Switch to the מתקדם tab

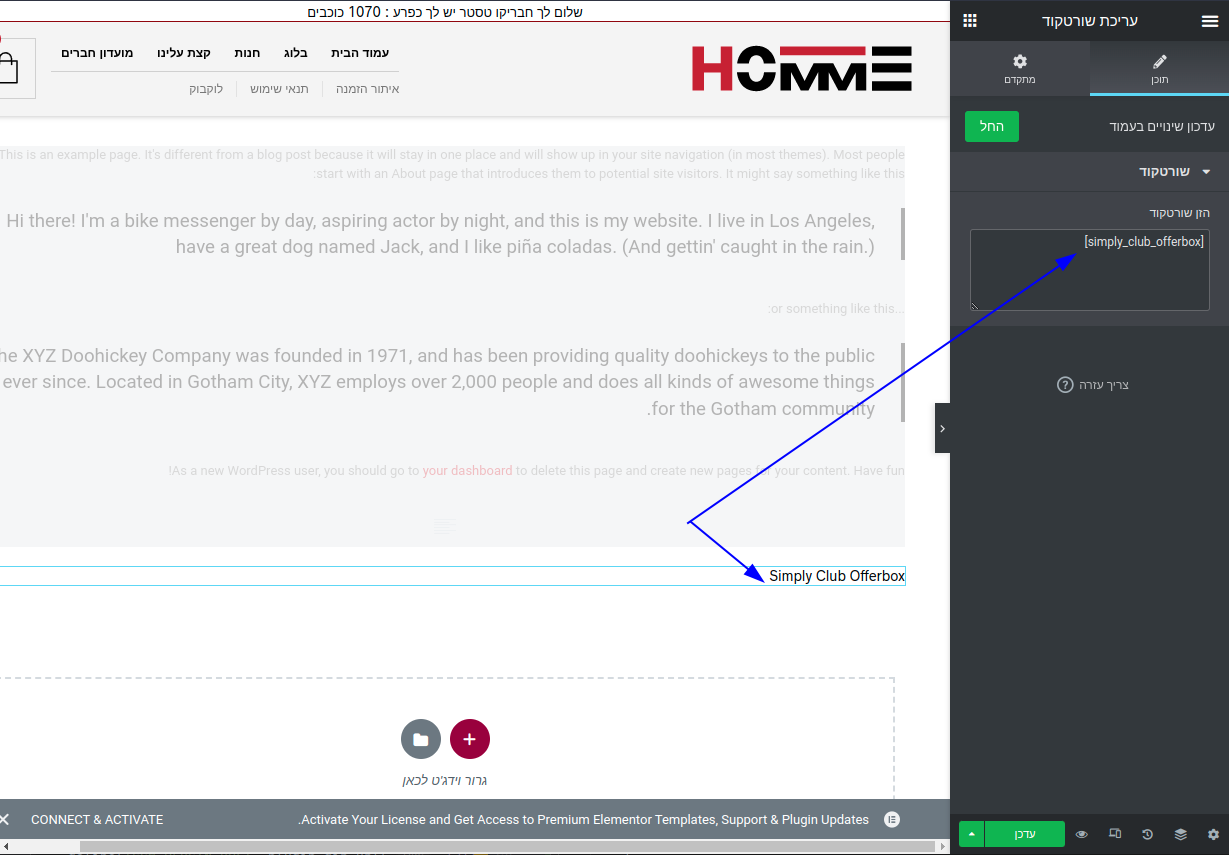coord(1019,69)
